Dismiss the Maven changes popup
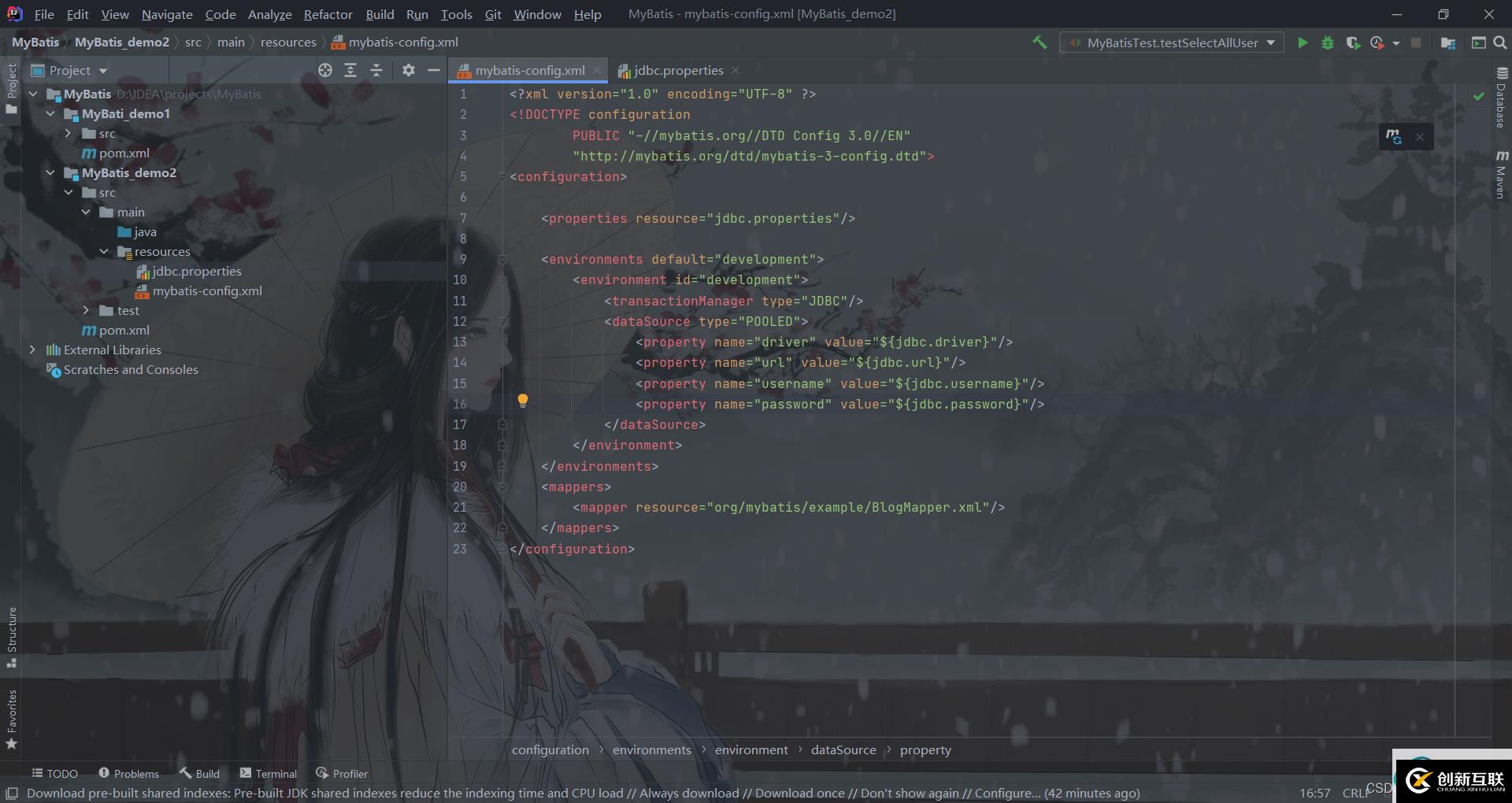The width and height of the screenshot is (1512, 803). [1420, 137]
